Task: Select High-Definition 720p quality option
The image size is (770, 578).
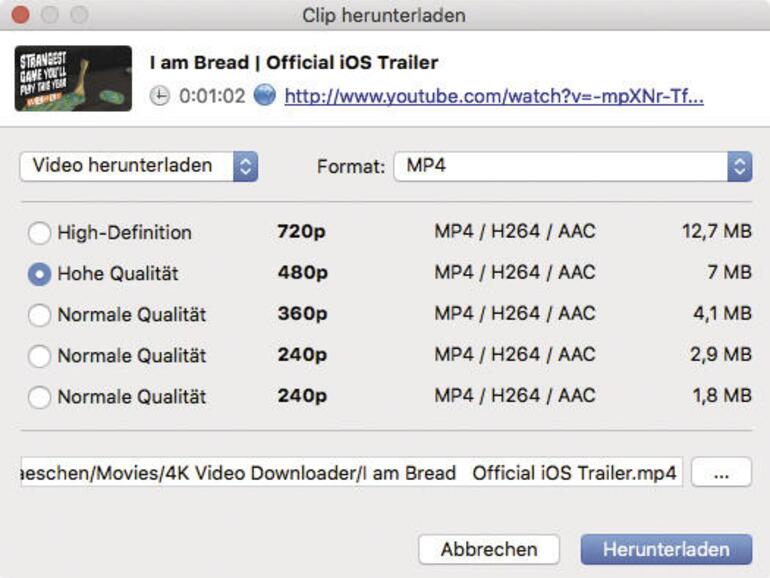Action: (x=39, y=233)
